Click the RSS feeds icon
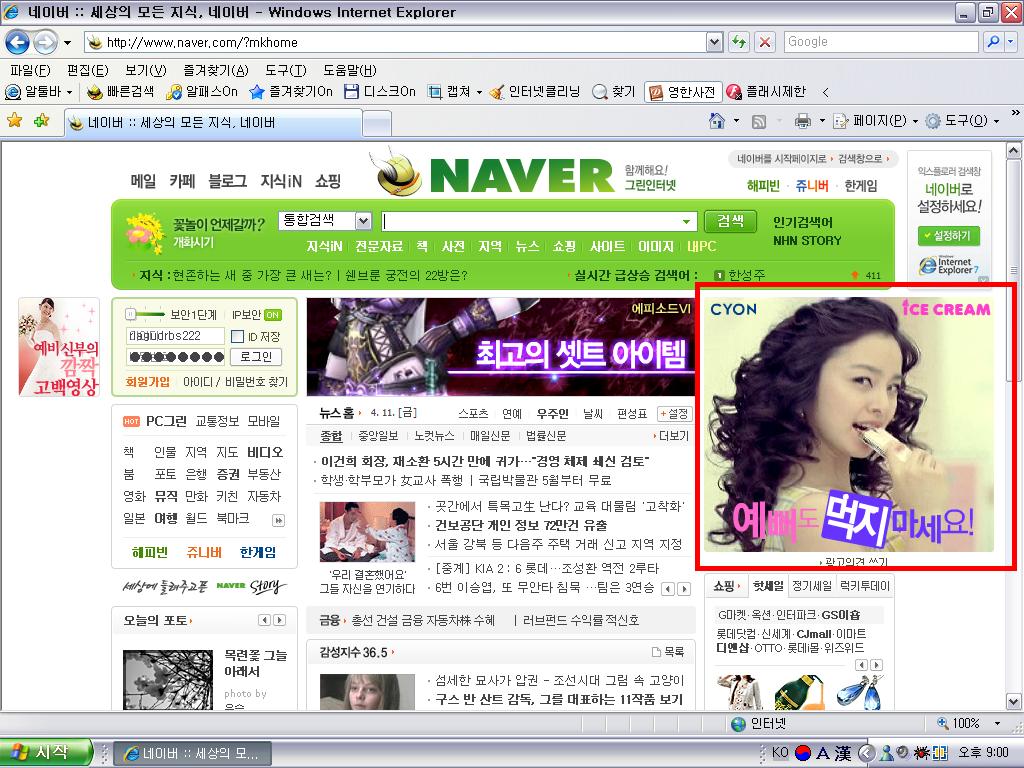This screenshot has height=768, width=1024. 759,121
